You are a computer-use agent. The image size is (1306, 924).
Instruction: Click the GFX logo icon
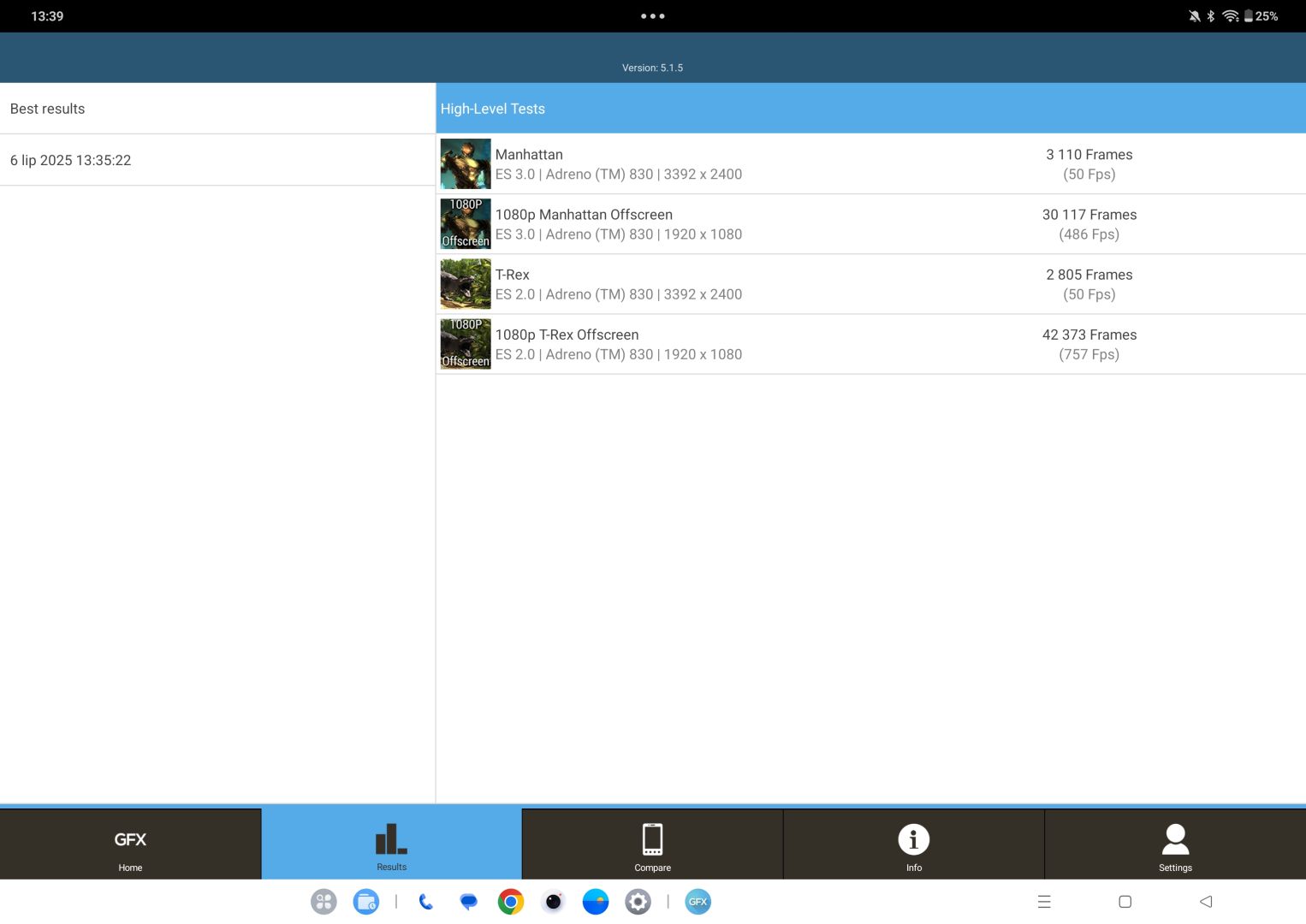pyautogui.click(x=130, y=839)
